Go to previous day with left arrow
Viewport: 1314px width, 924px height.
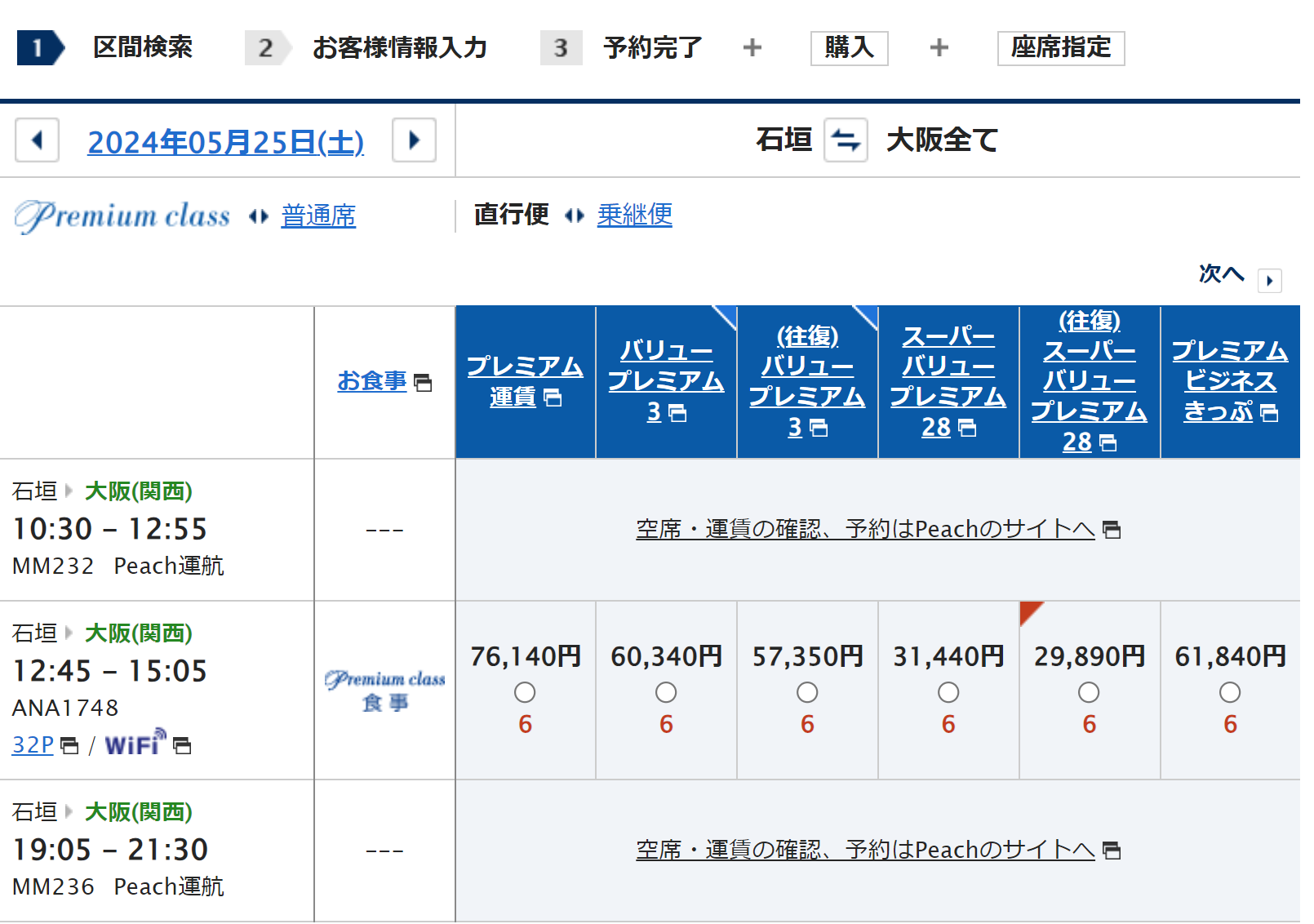37,140
